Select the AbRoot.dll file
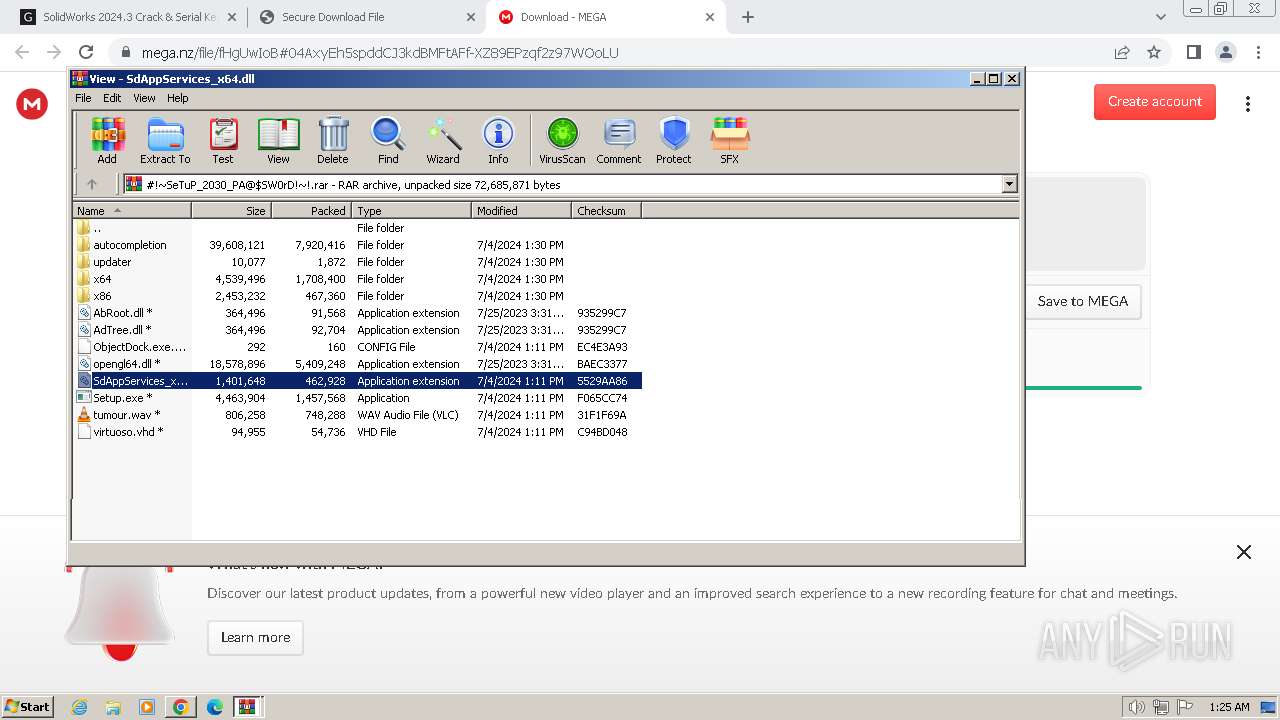Viewport: 1280px width, 720px height. click(357, 313)
